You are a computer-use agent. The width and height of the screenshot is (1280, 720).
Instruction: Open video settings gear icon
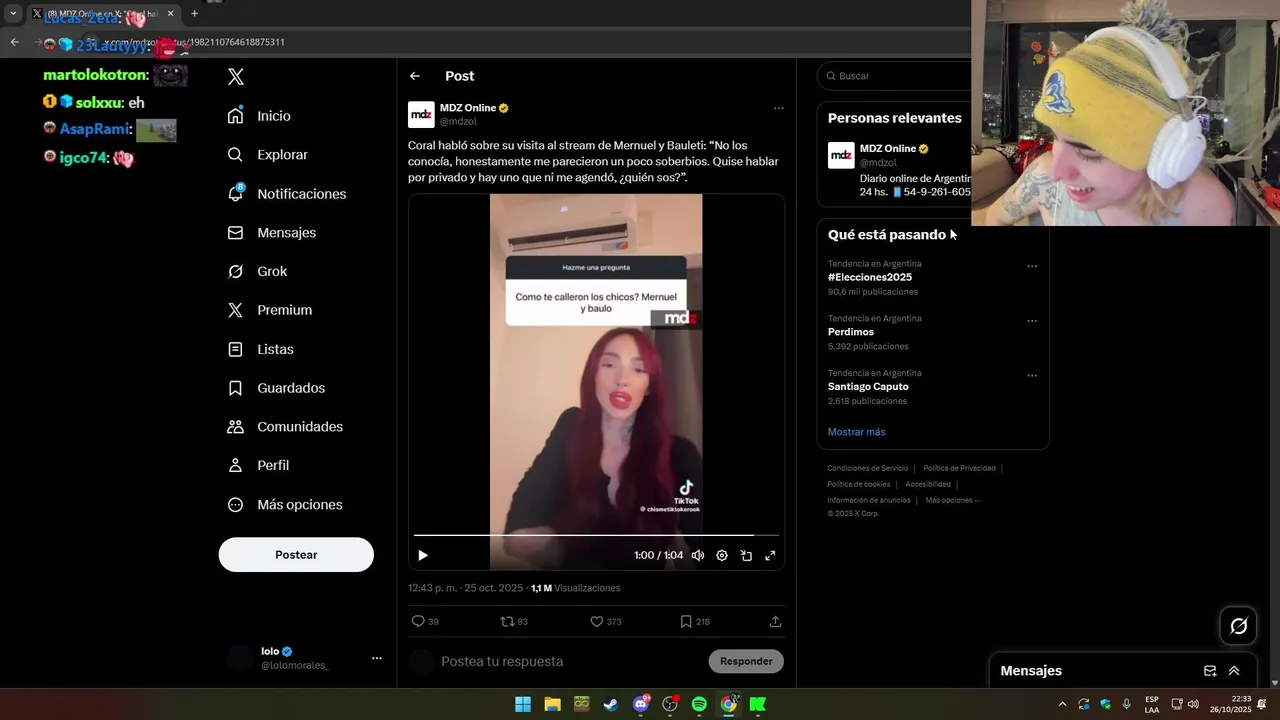[722, 555]
